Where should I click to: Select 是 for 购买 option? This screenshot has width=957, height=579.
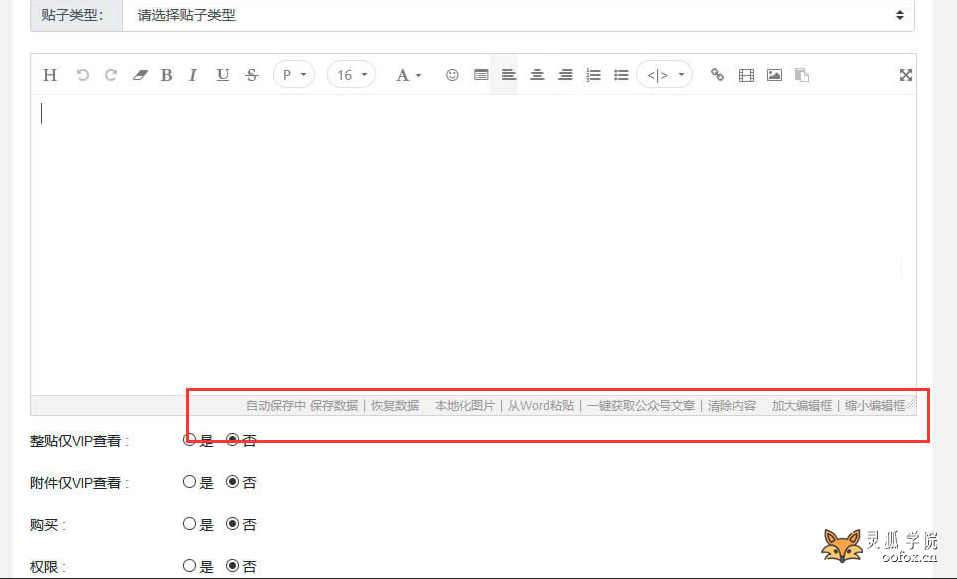pos(189,524)
